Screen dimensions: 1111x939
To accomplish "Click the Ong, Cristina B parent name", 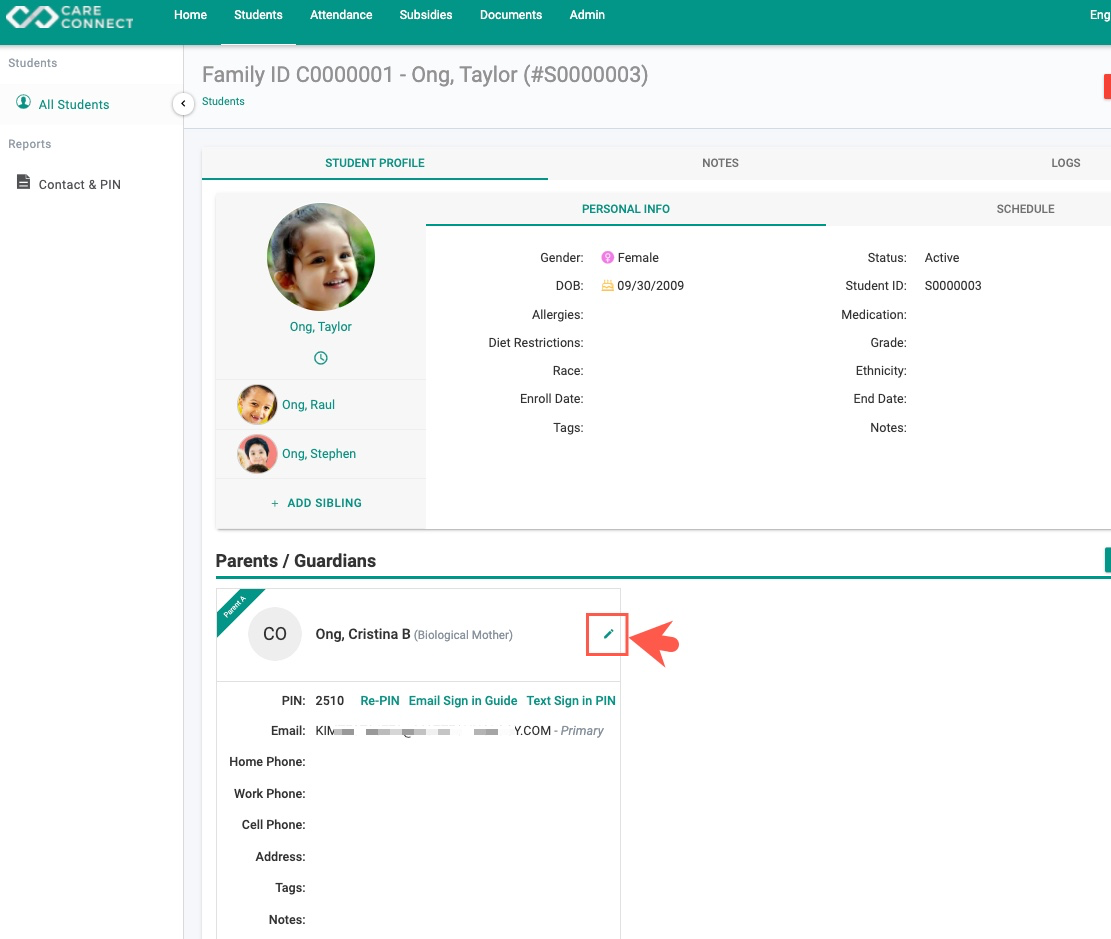I will (363, 634).
